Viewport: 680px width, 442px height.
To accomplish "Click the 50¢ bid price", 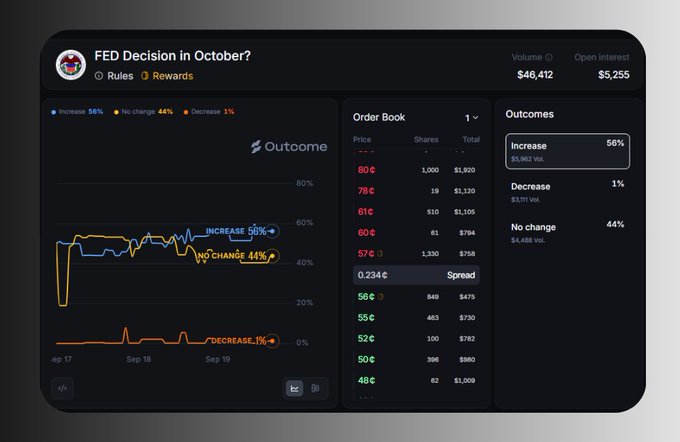I will pos(366,359).
